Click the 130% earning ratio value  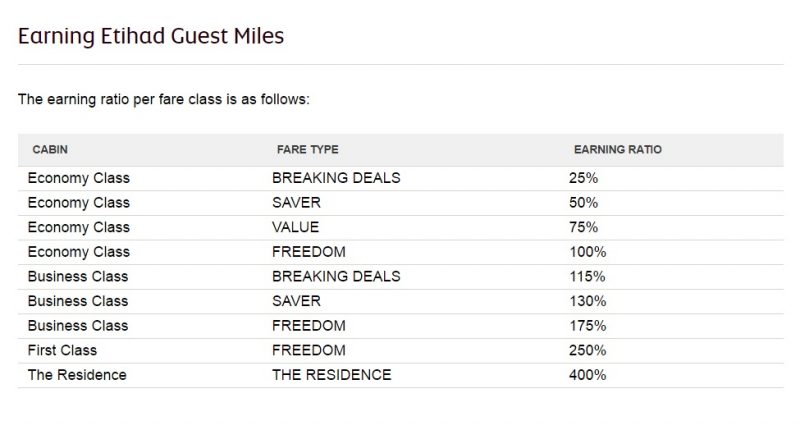click(x=588, y=301)
